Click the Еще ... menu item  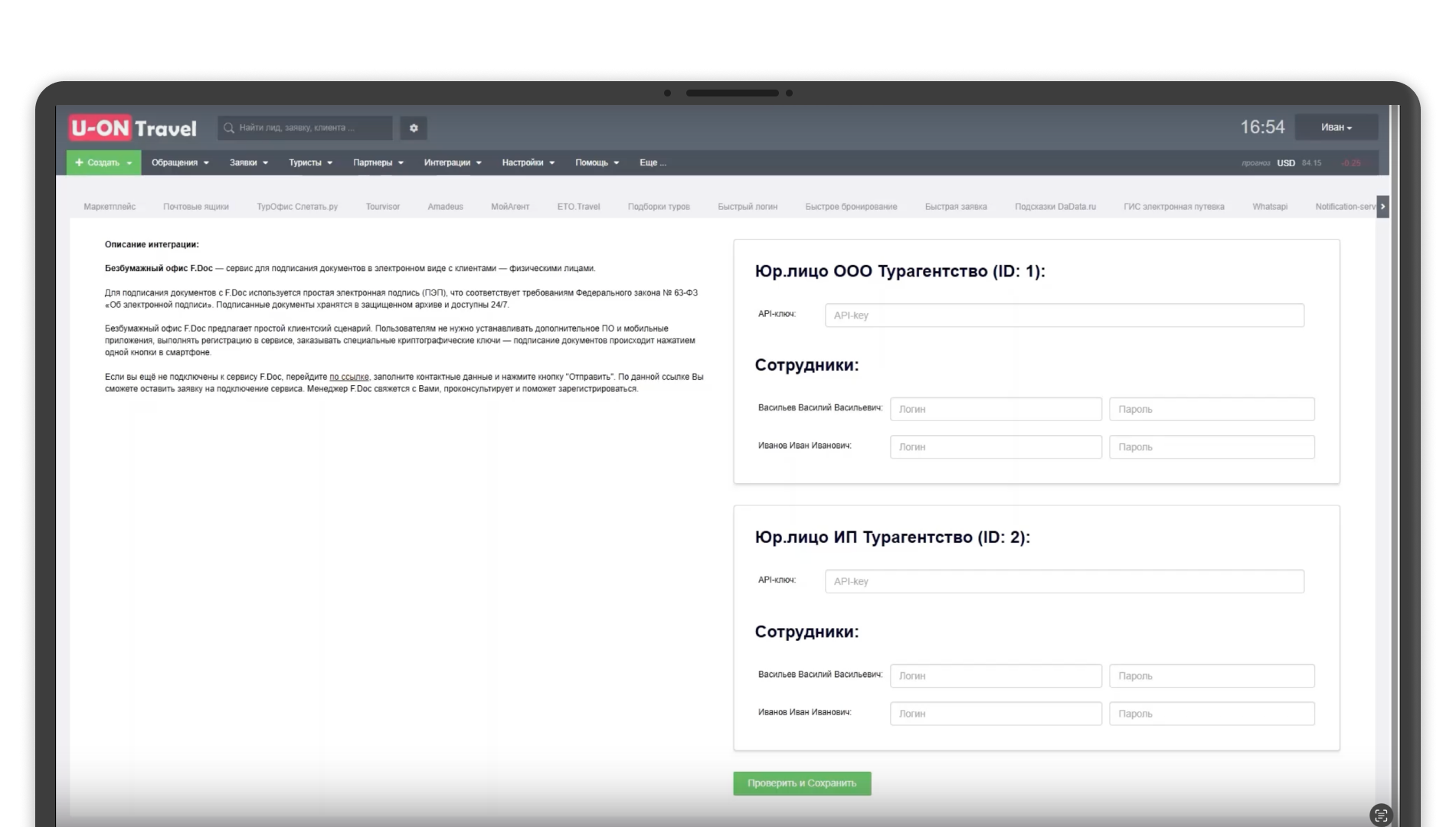[x=653, y=162]
